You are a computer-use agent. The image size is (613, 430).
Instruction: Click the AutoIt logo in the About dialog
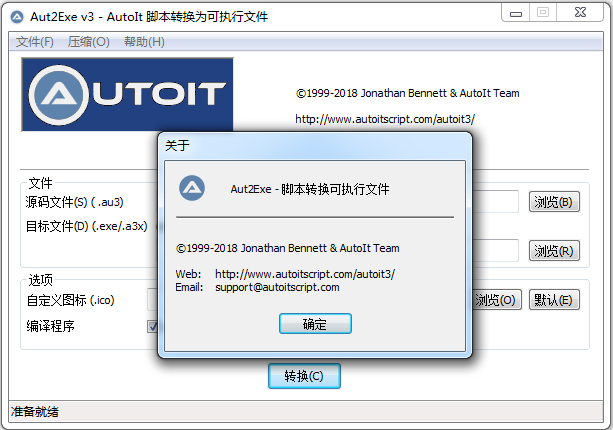pyautogui.click(x=192, y=188)
